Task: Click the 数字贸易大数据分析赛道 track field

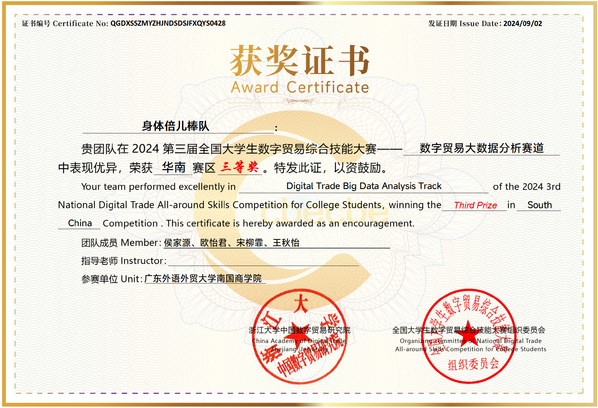Action: tap(481, 148)
